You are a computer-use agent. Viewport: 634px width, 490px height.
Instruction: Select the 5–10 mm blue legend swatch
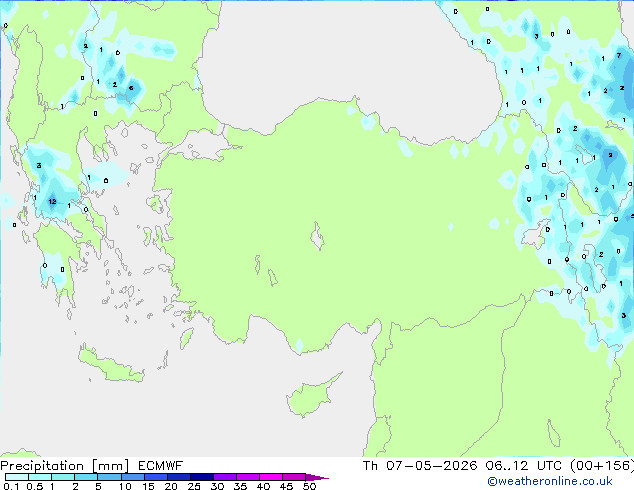(109, 477)
